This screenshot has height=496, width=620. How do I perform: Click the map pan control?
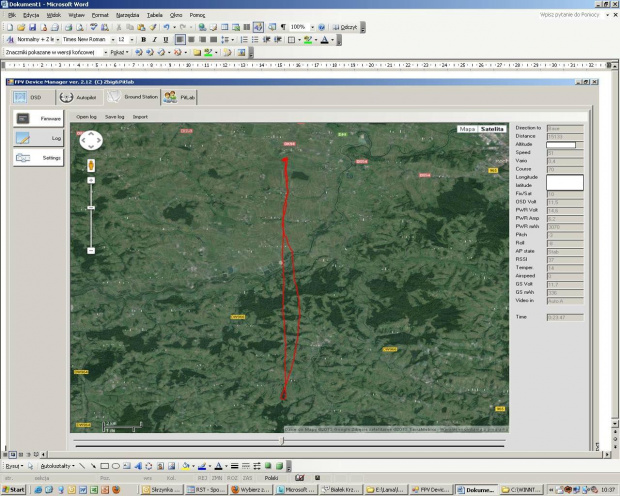[x=90, y=140]
